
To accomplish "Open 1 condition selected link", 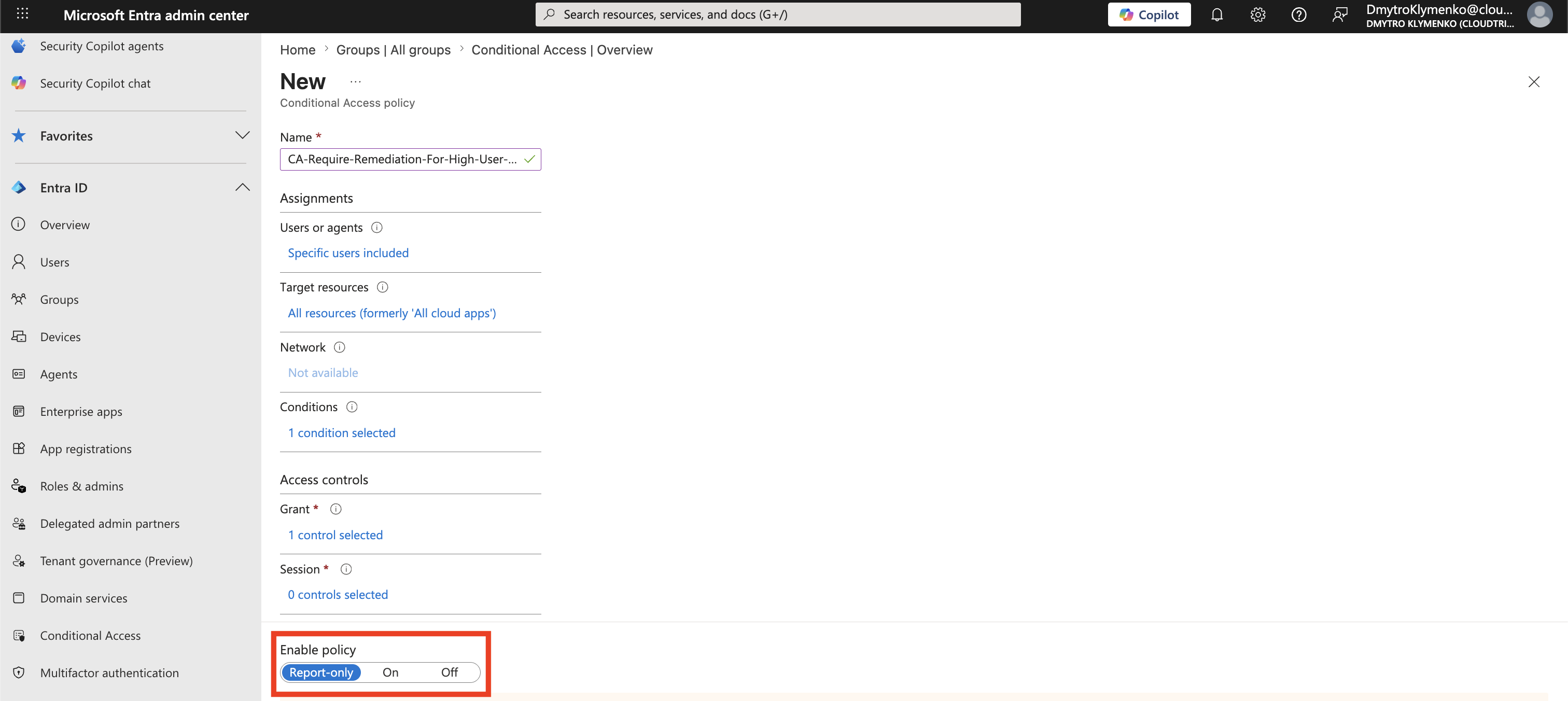I will (x=342, y=432).
